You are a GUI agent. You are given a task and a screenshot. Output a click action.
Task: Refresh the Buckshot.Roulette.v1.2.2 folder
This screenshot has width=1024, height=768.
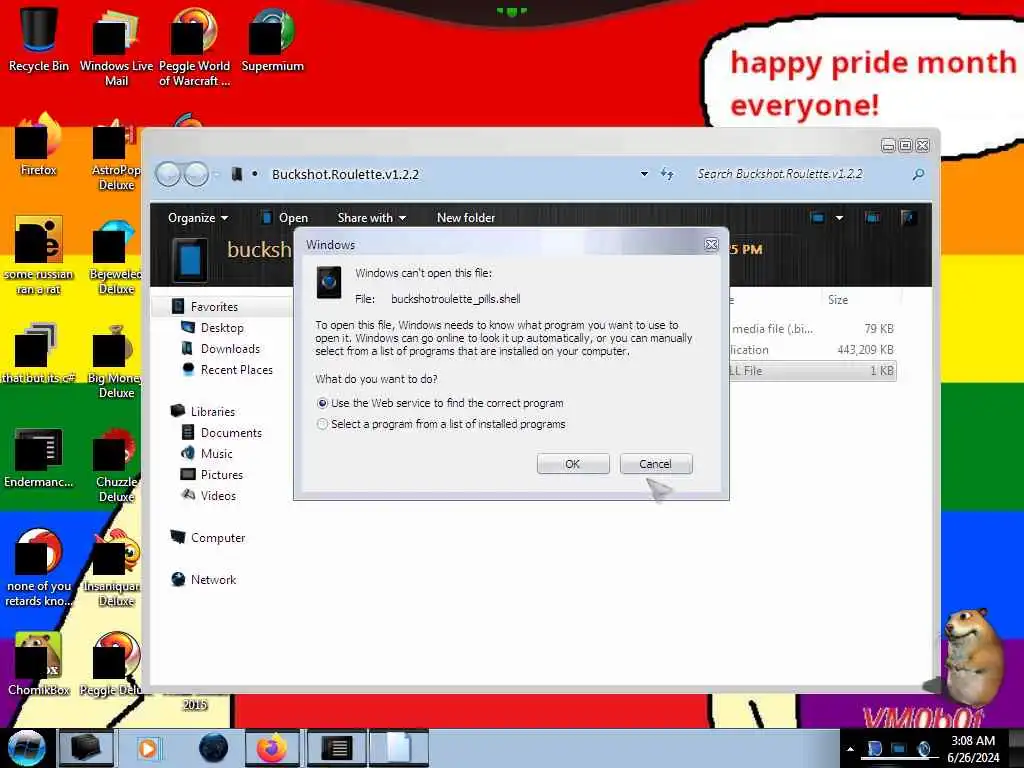(x=667, y=174)
